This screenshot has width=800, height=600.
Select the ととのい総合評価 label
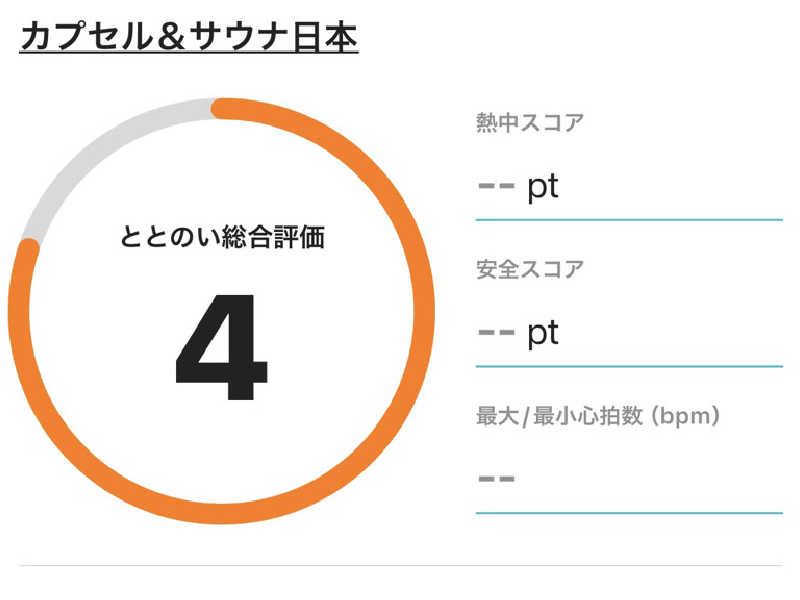coord(222,237)
